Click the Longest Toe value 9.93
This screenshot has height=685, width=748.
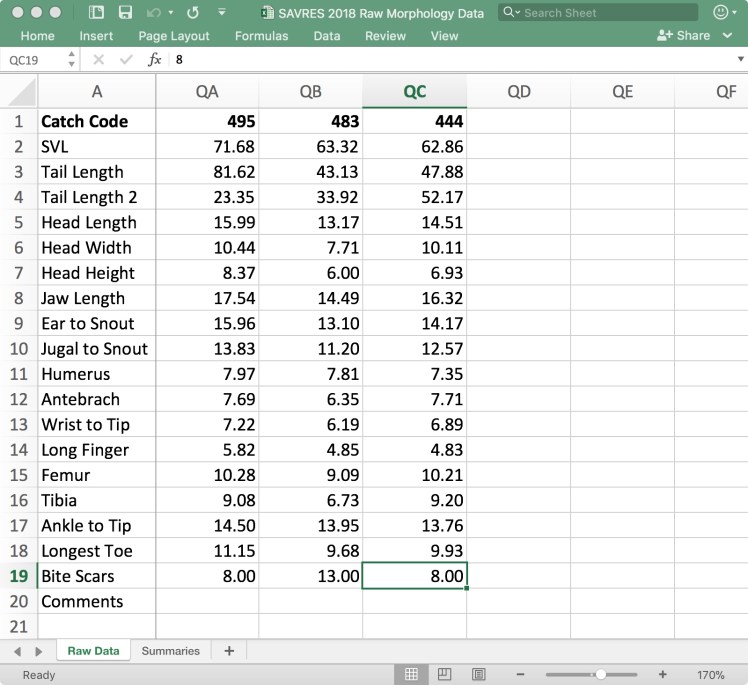415,550
